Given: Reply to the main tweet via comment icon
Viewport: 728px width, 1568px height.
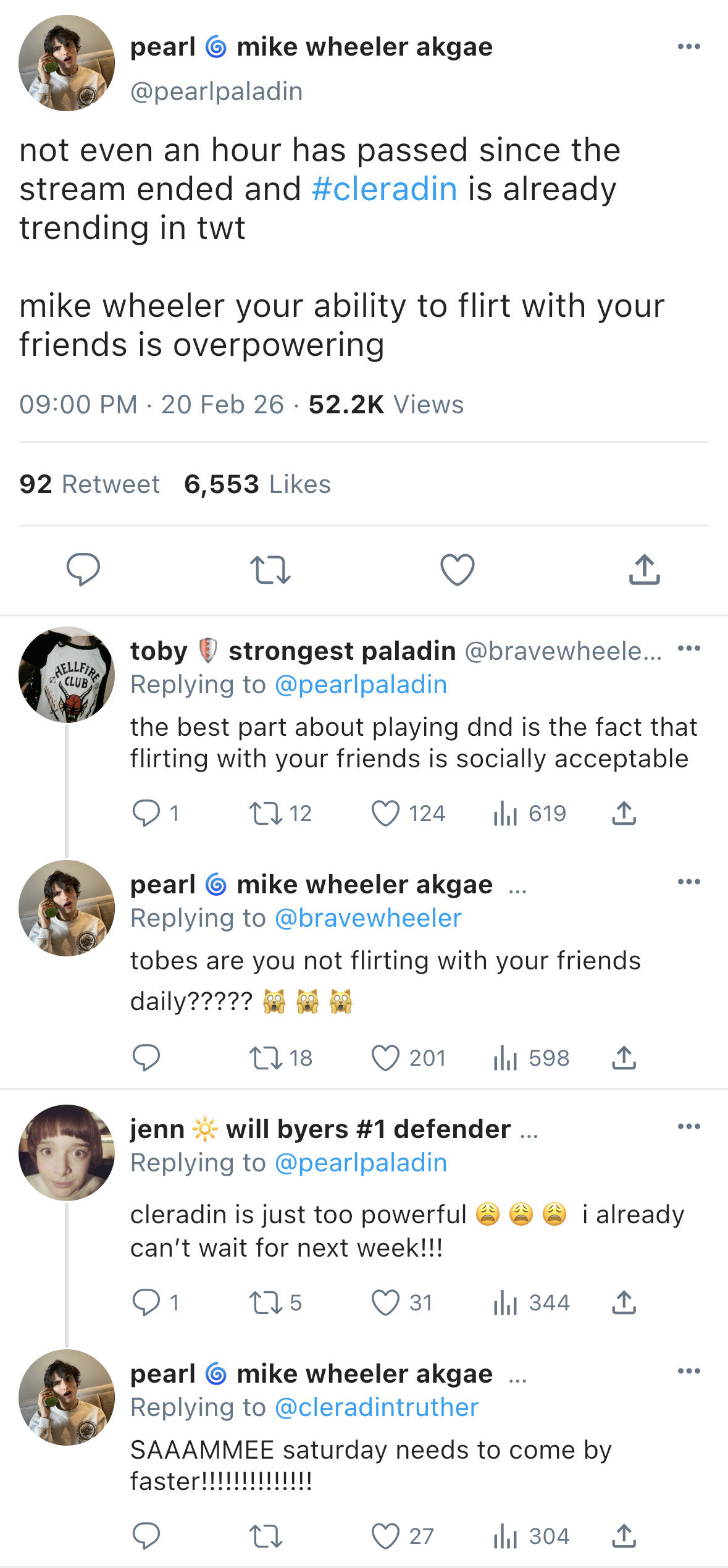Looking at the screenshot, I should 83,569.
